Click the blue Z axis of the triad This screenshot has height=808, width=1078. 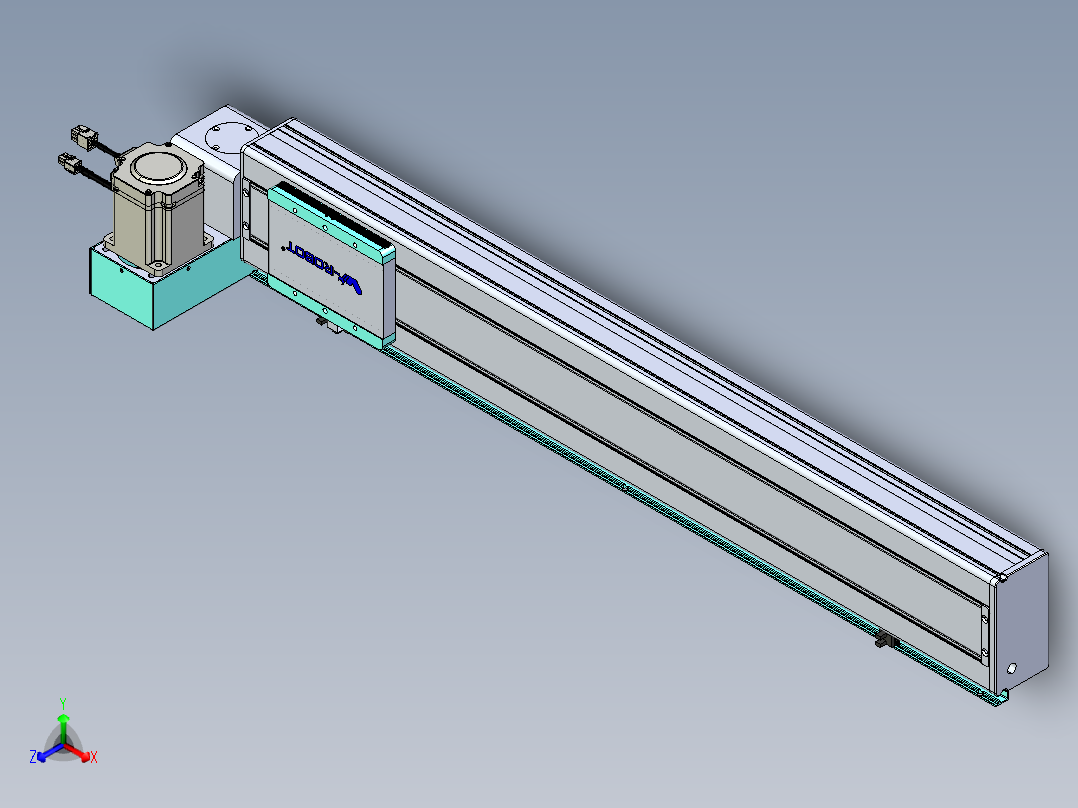tap(50, 753)
